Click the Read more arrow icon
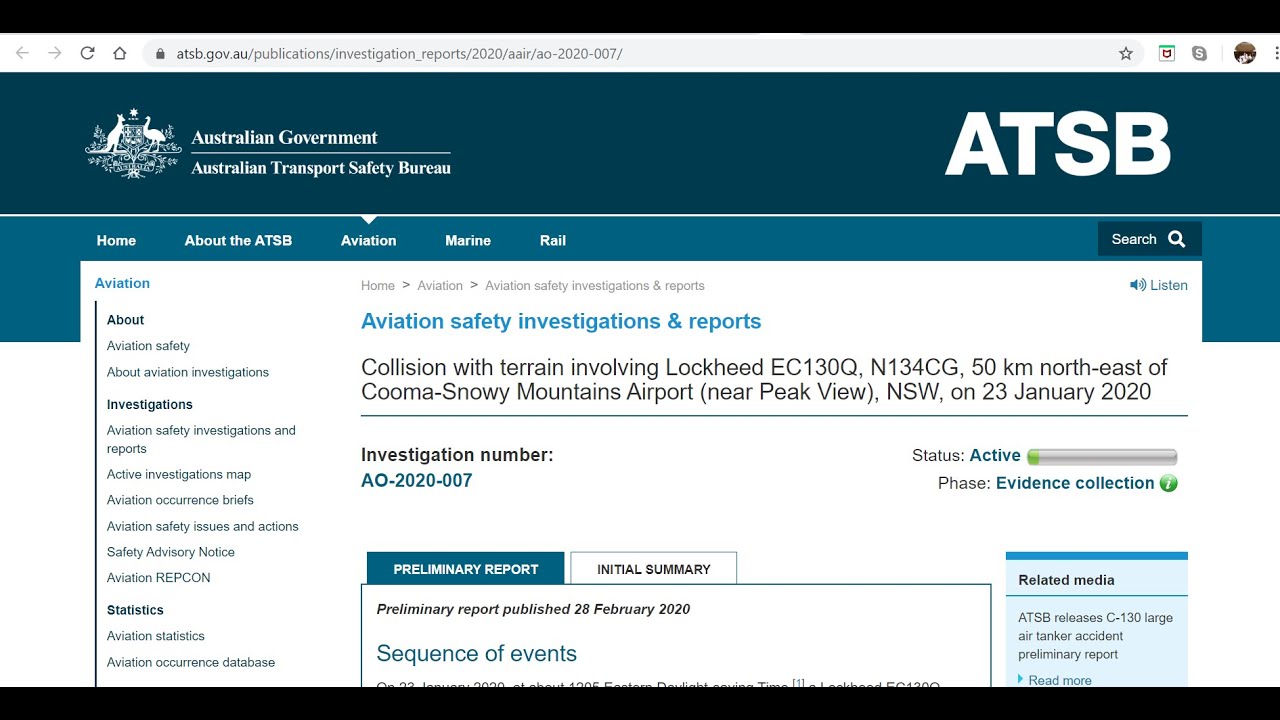 coord(1021,679)
